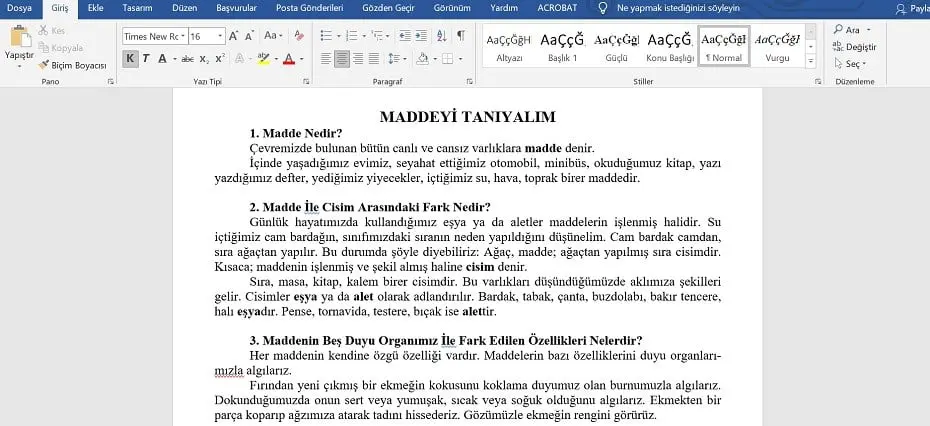Click the Değiştir (Replace) button
The width and height of the screenshot is (930, 426).
pos(855,46)
